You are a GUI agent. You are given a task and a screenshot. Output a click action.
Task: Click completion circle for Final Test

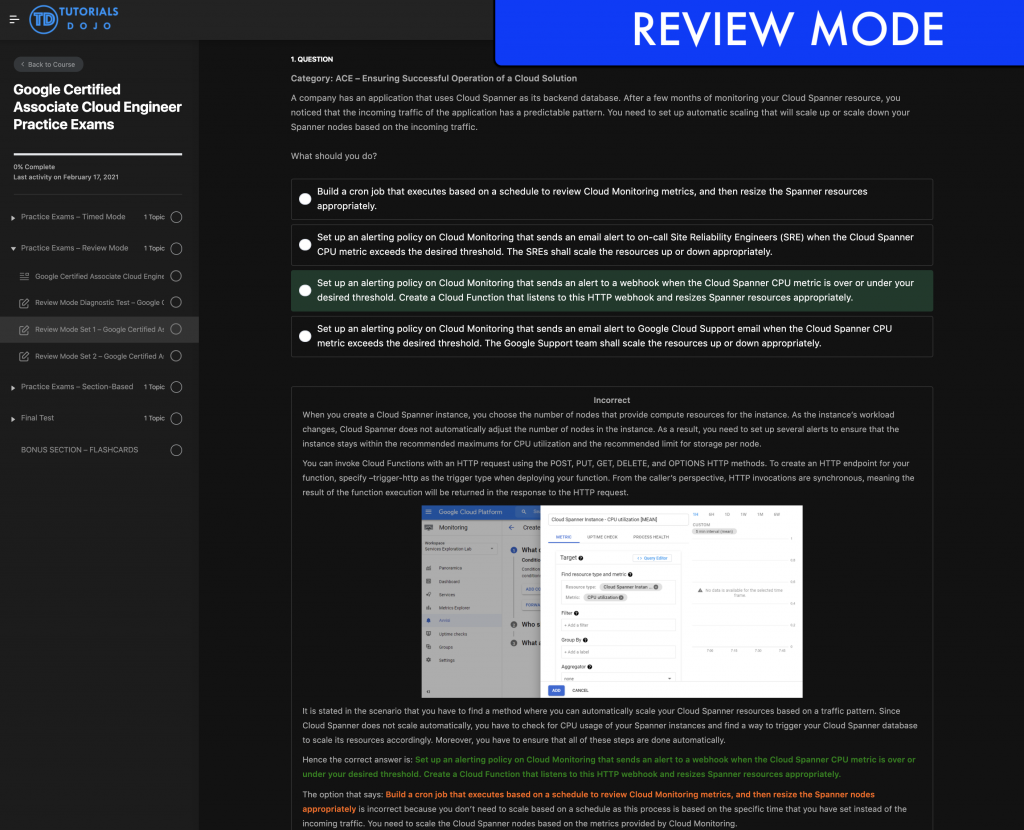176,418
